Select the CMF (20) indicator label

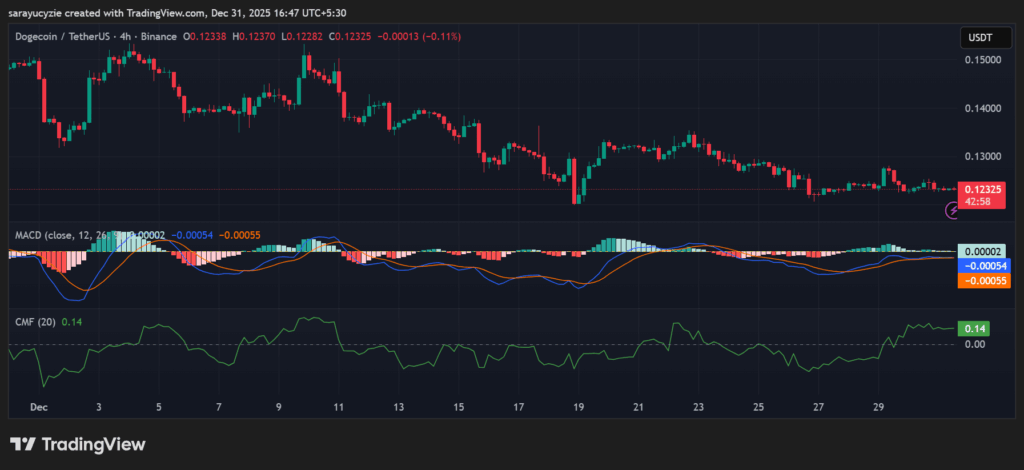(34, 321)
